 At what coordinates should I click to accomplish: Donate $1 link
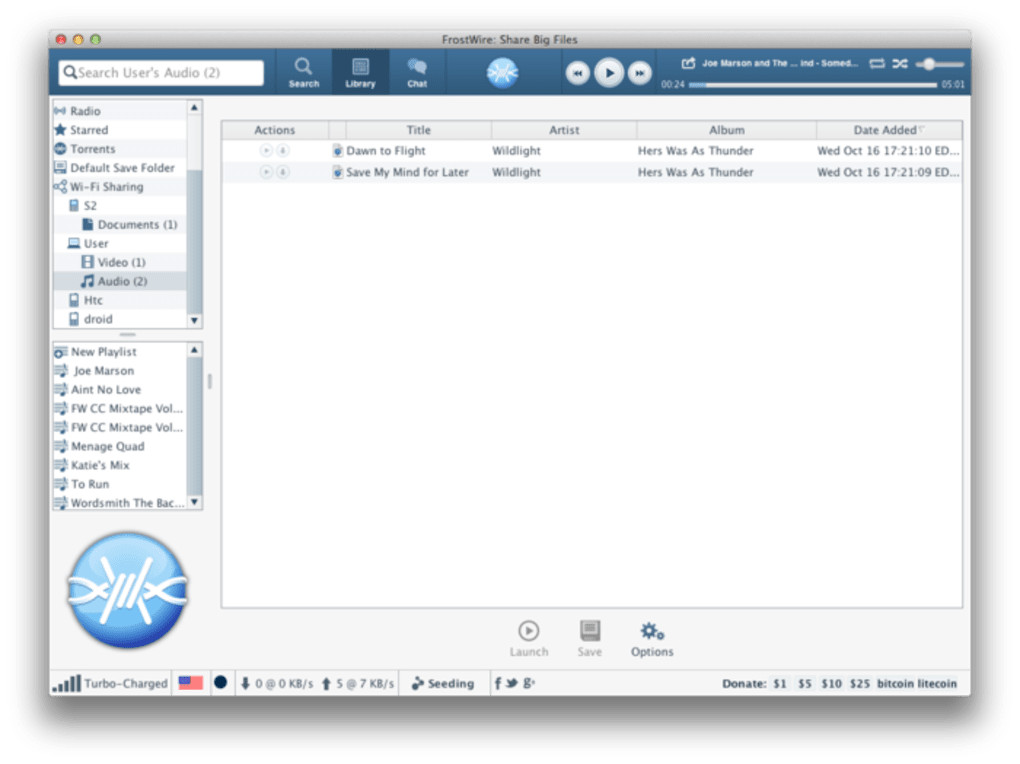[x=779, y=683]
